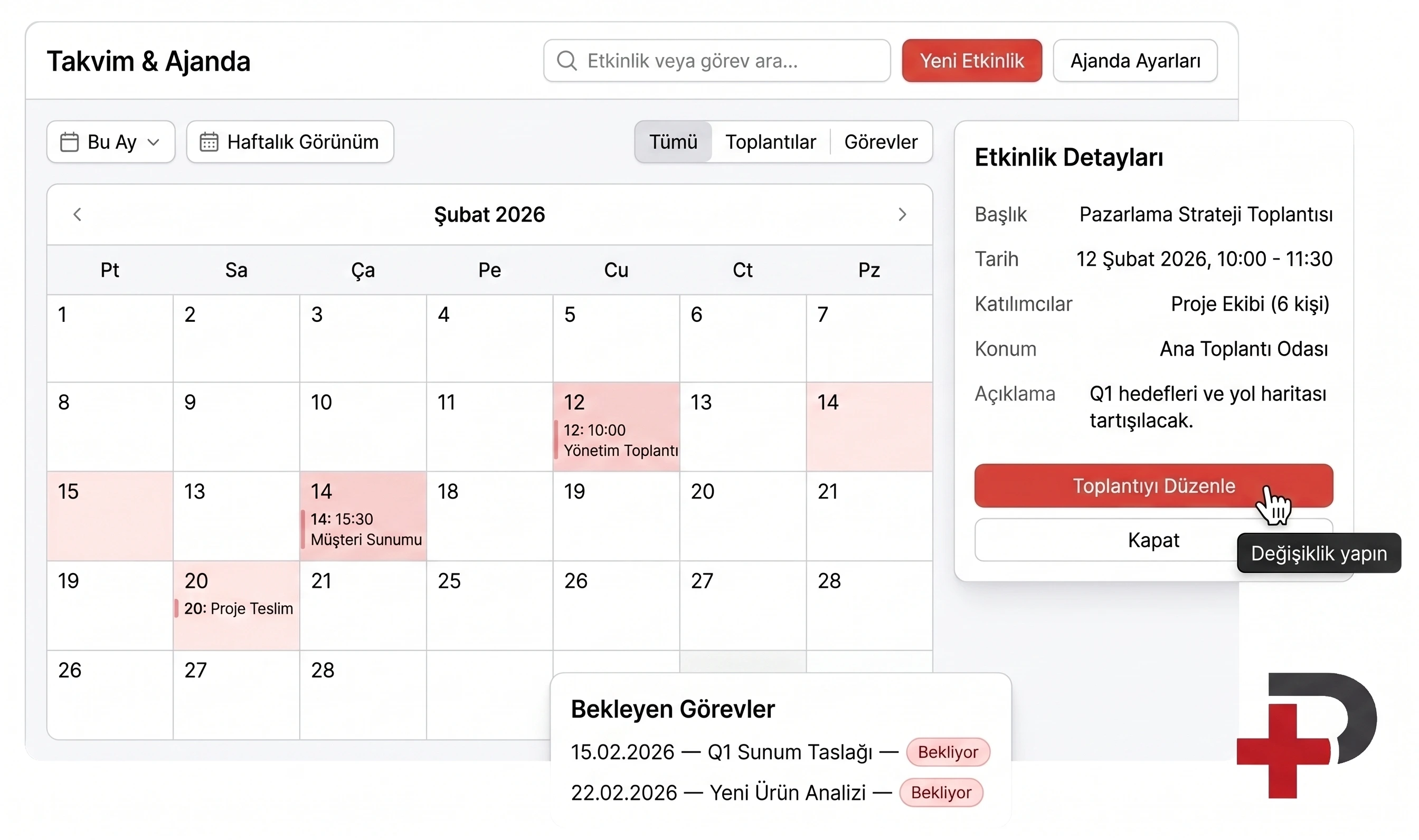Image resolution: width=1419 pixels, height=840 pixels.
Task: Click Bekliyor badge for Yeni Ürün Analizi
Action: tap(941, 793)
